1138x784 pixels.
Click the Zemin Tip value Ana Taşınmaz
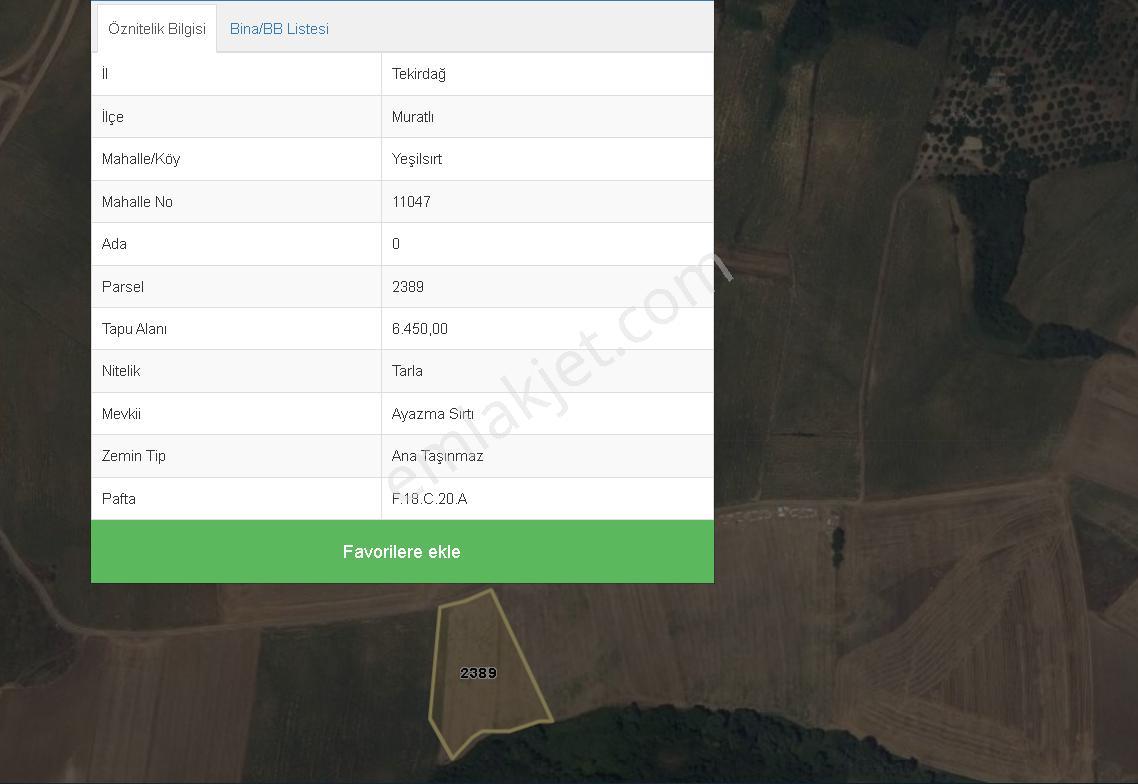pyautogui.click(x=438, y=456)
